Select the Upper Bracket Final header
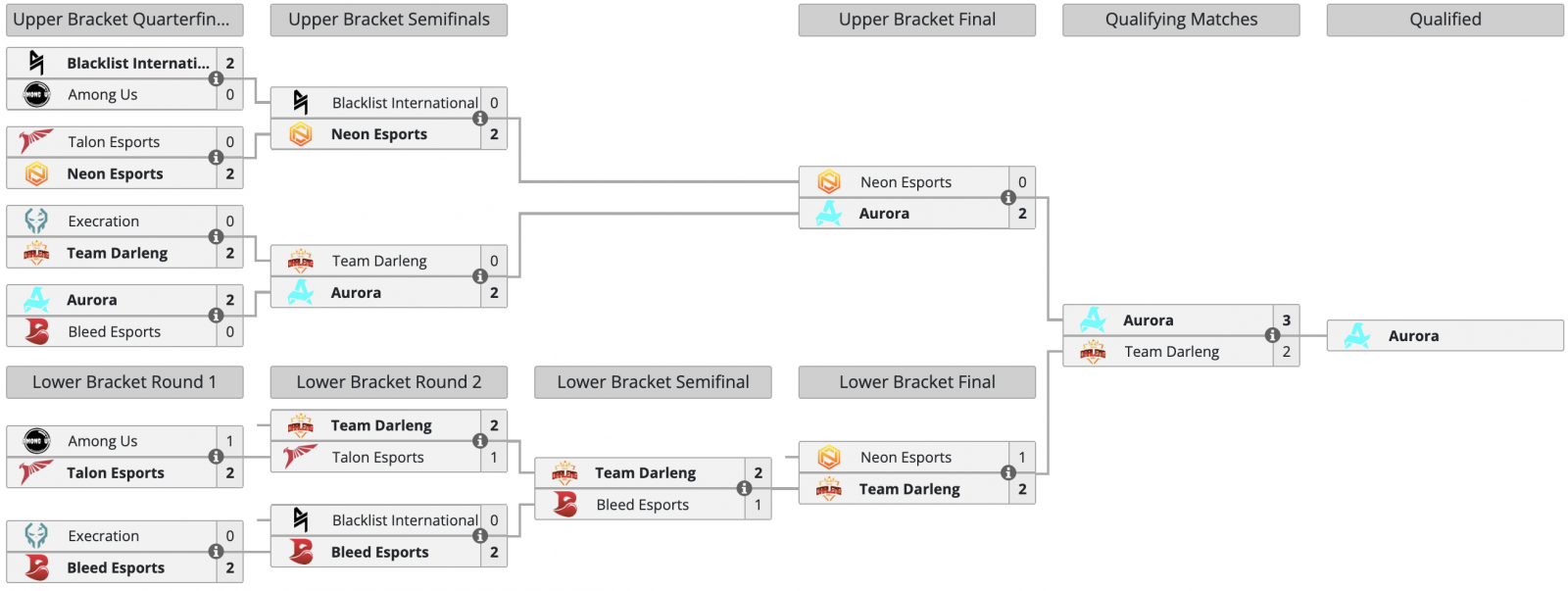The height and width of the screenshot is (591, 1568). click(x=916, y=20)
